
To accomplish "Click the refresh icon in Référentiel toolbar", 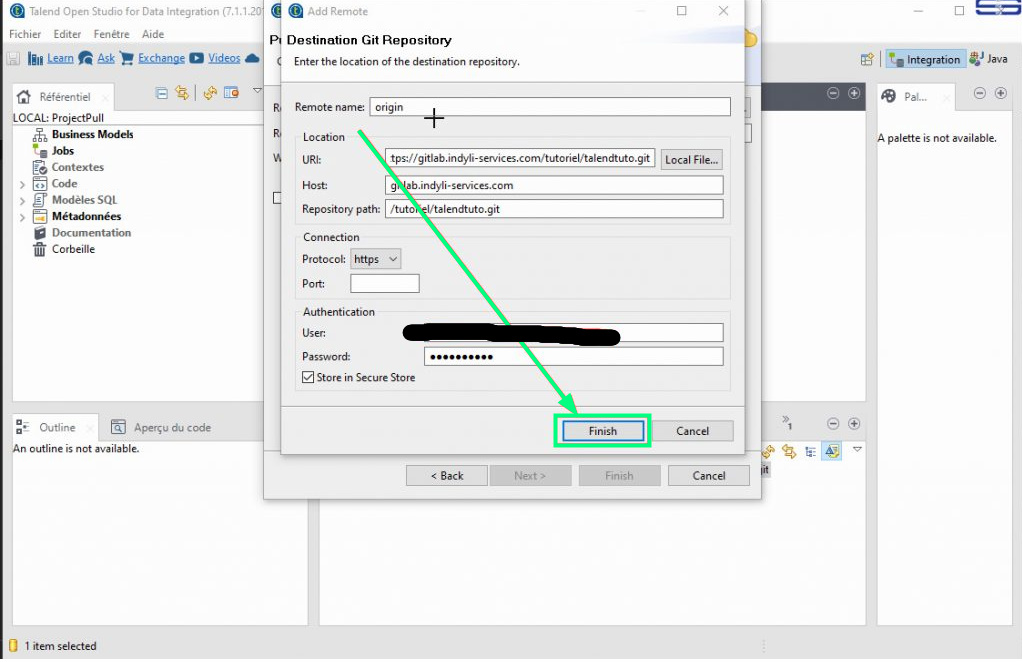I will [210, 93].
